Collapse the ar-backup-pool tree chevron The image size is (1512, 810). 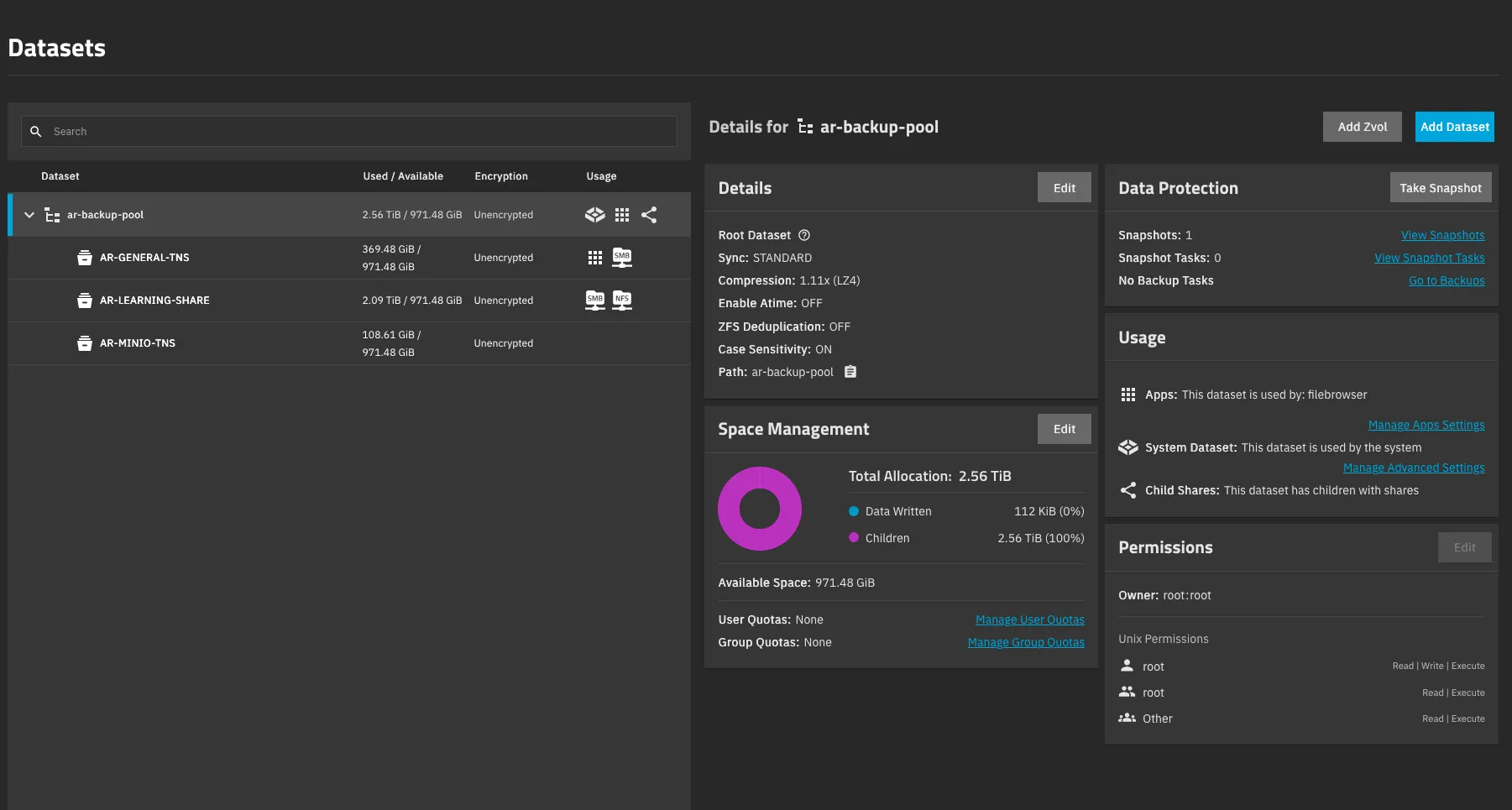click(x=29, y=215)
